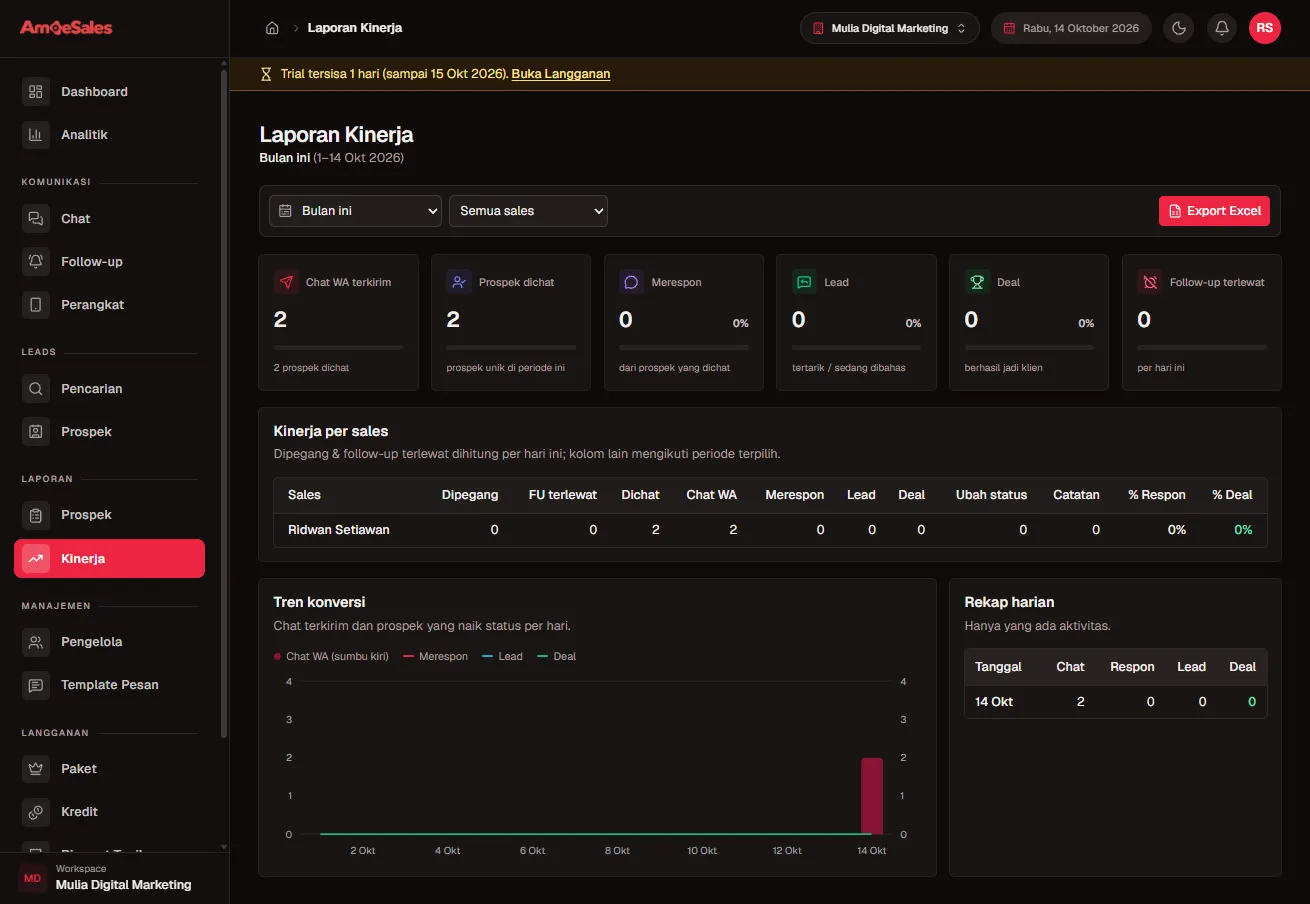Click the Paket crown icon
This screenshot has height=904, width=1310.
[x=36, y=769]
